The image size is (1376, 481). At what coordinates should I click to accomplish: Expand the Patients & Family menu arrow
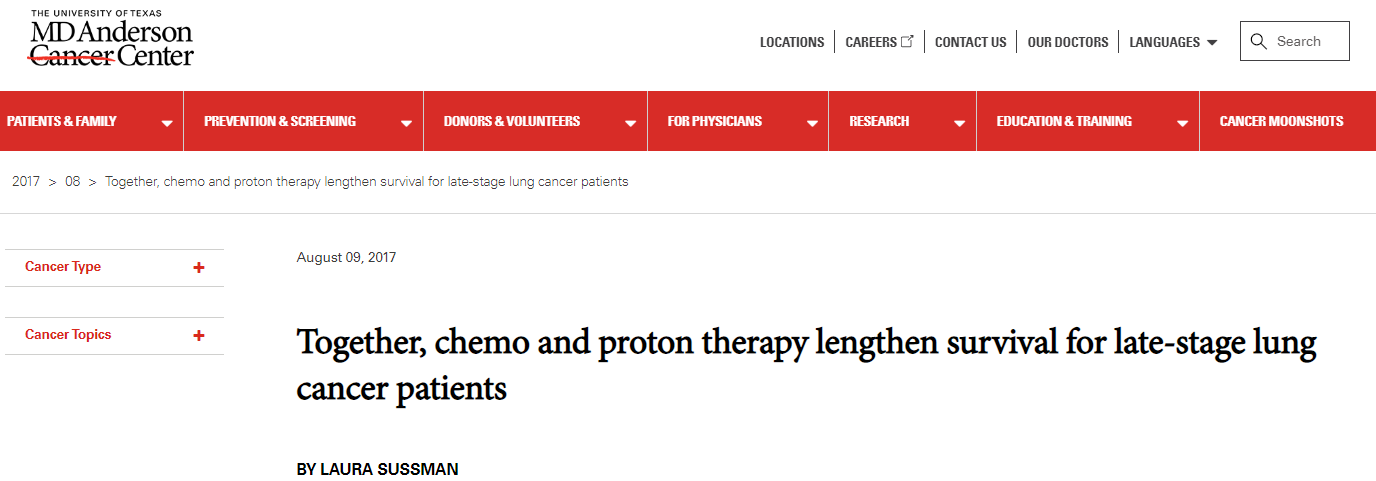(x=167, y=124)
